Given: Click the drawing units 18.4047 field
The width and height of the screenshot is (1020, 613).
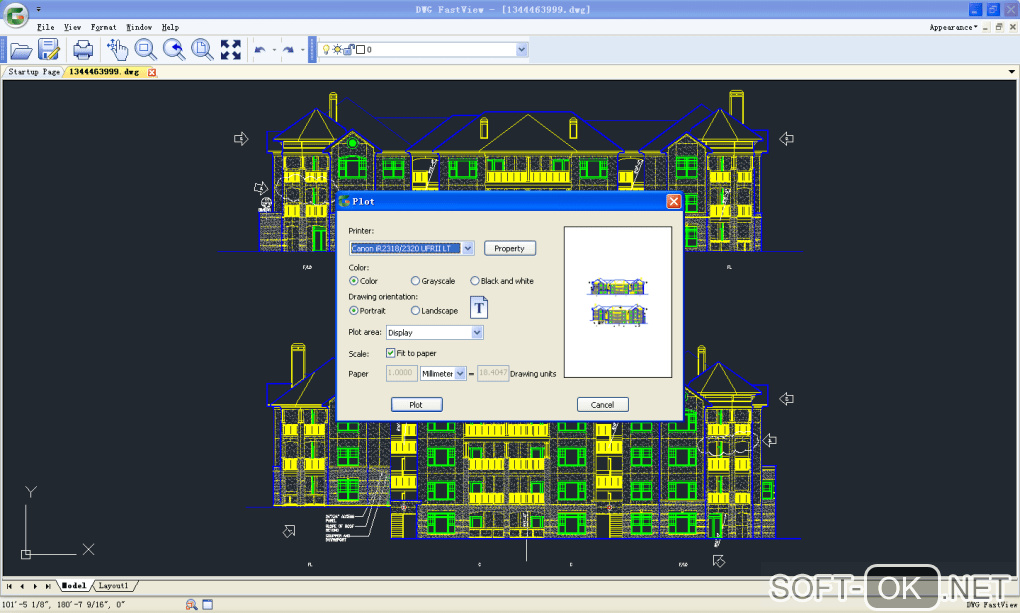Looking at the screenshot, I should 492,373.
